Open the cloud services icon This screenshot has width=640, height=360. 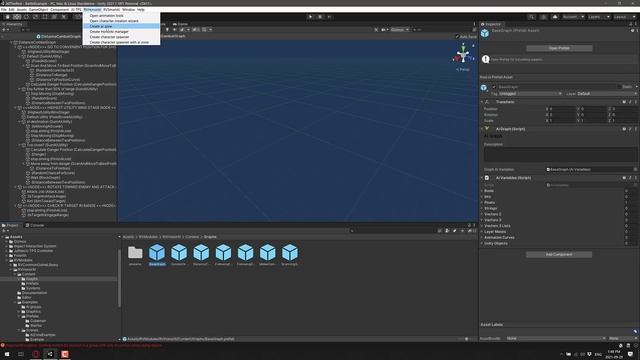[555, 17]
